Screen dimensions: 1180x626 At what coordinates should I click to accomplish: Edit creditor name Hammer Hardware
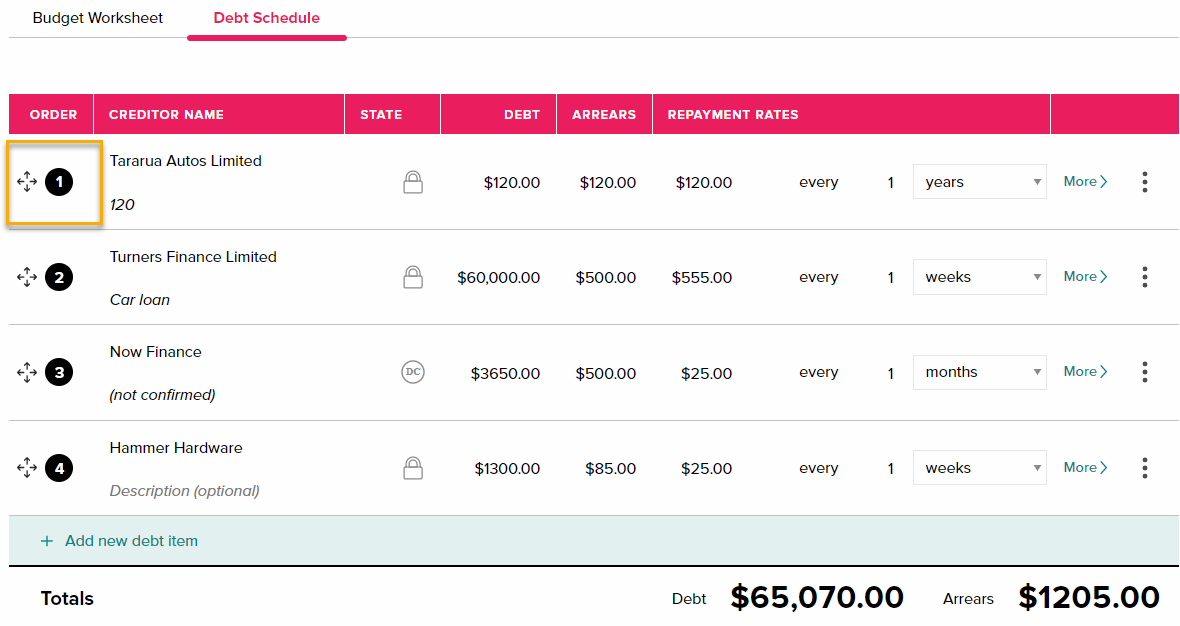point(176,448)
